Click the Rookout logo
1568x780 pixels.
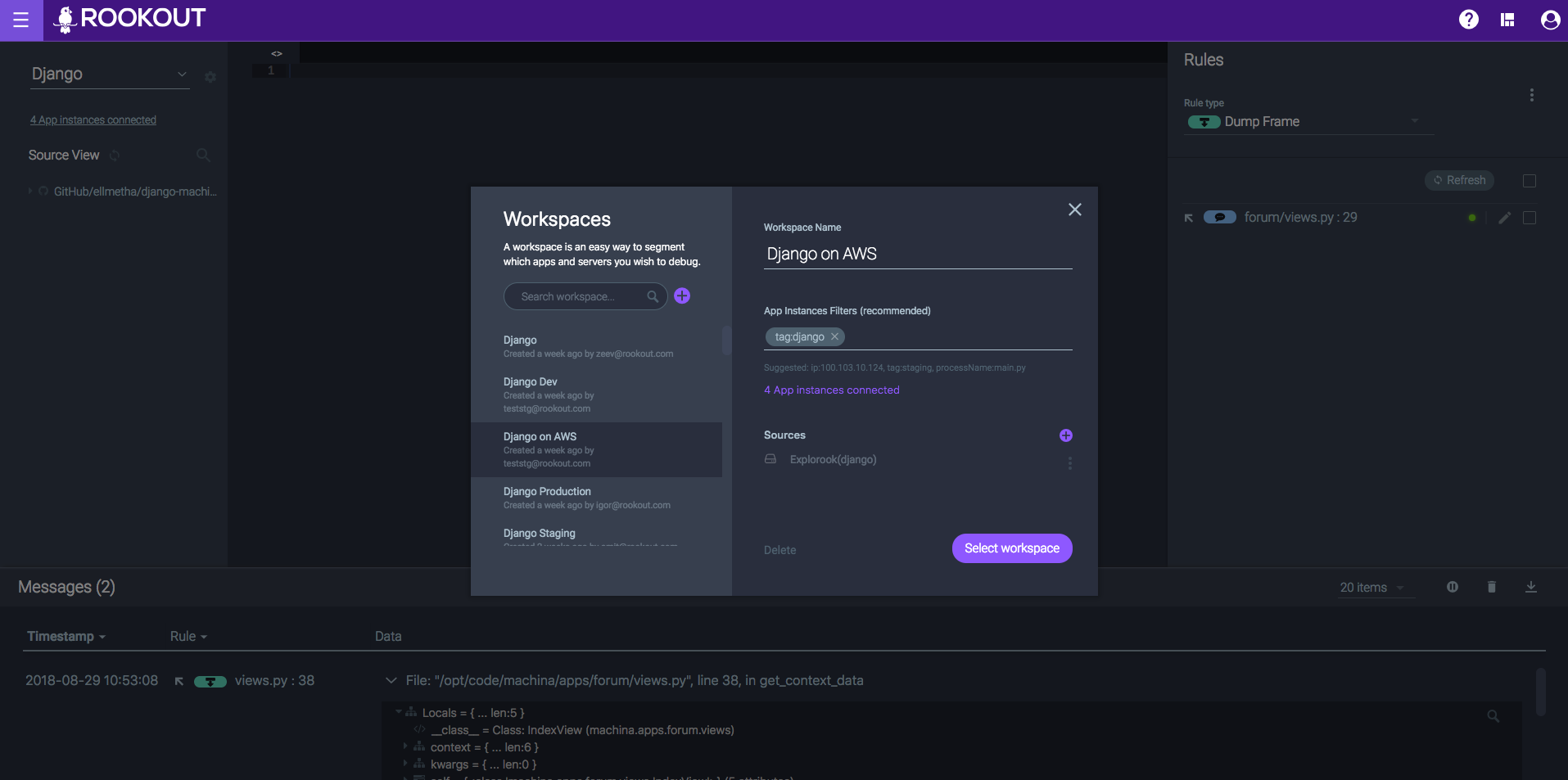pyautogui.click(x=129, y=19)
